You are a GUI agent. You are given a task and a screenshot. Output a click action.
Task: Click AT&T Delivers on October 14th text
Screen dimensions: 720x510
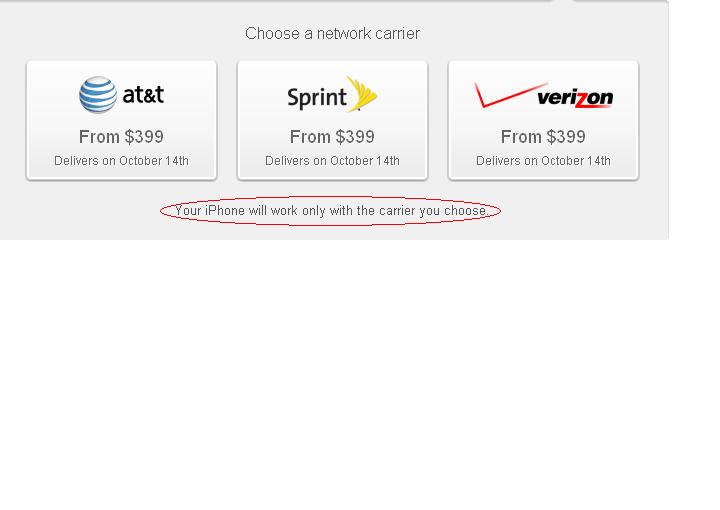(x=121, y=161)
